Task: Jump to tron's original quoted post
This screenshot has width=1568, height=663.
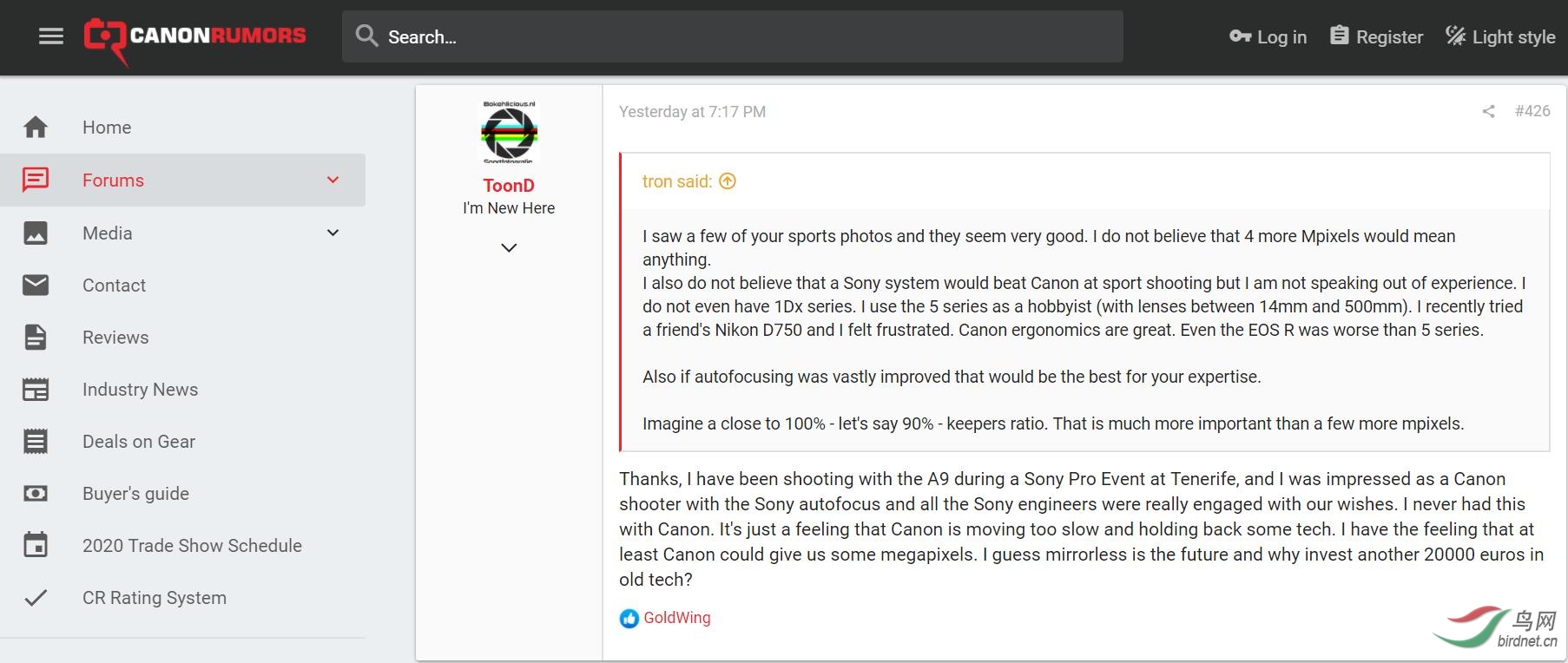Action: pos(728,181)
